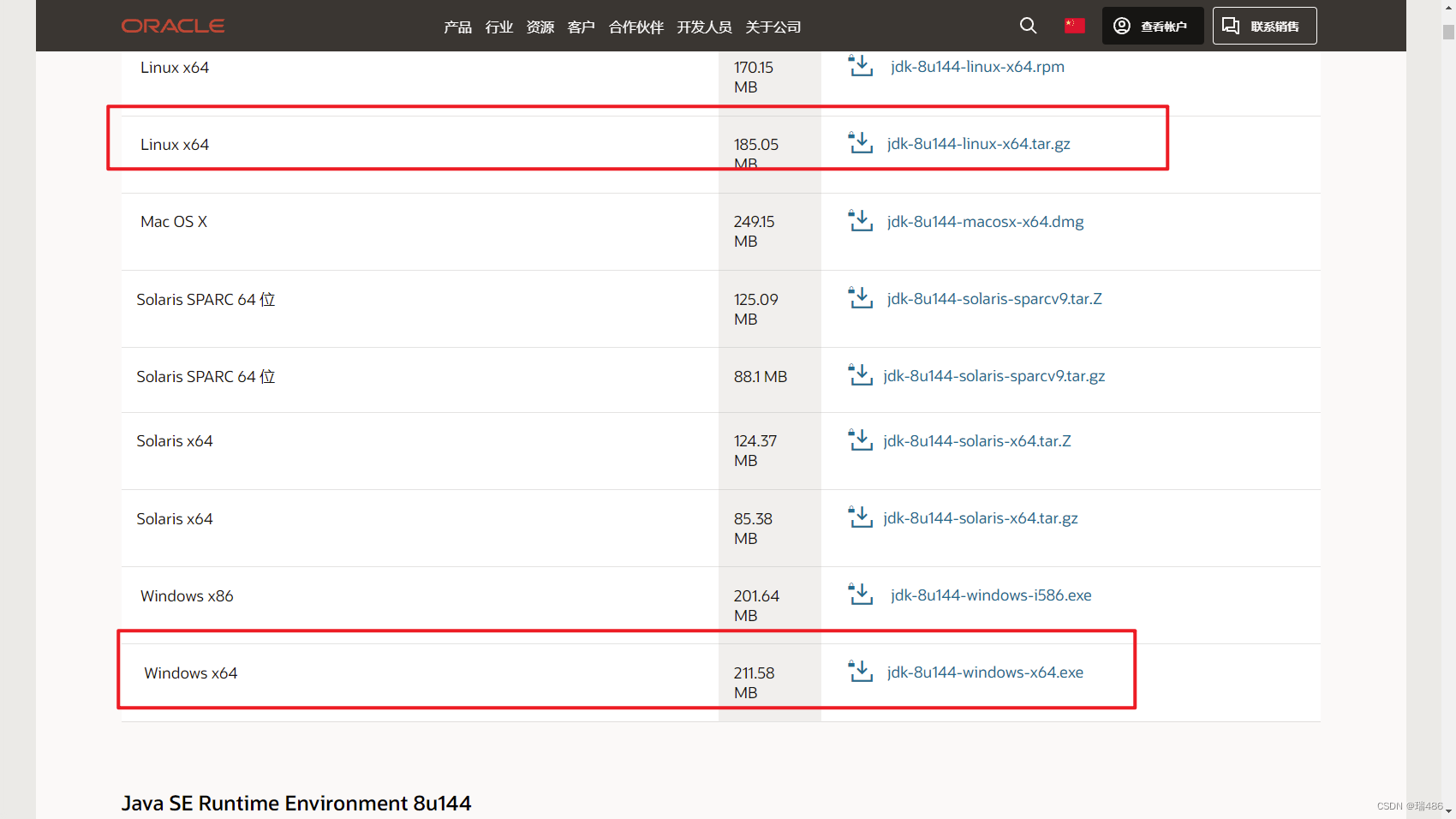This screenshot has height=819, width=1456.
Task: Click download icon for solaris-sparcv9.tar.gz
Action: pos(861,375)
